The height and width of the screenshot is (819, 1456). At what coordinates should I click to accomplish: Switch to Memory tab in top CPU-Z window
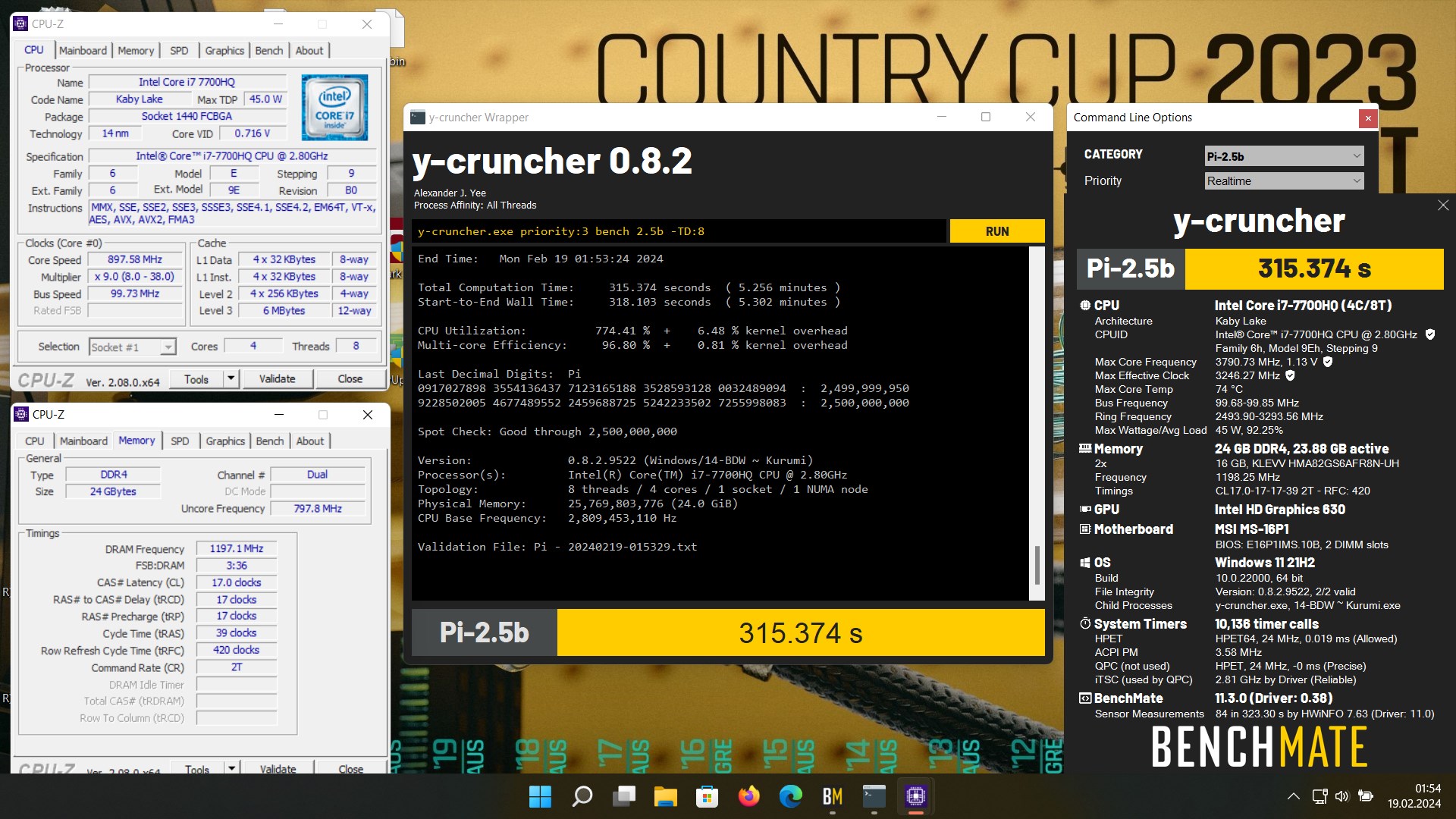coord(136,50)
